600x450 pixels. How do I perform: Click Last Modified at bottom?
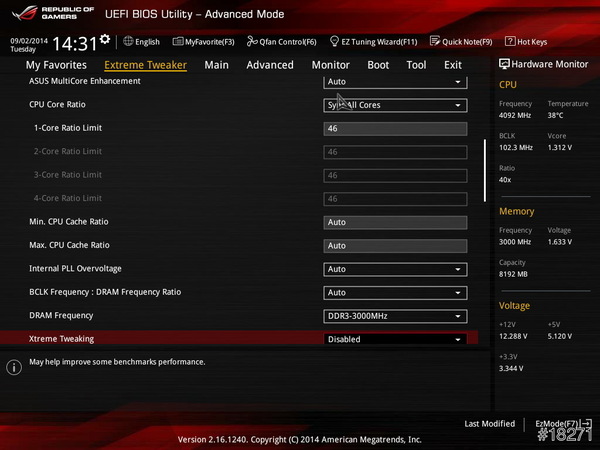point(489,424)
